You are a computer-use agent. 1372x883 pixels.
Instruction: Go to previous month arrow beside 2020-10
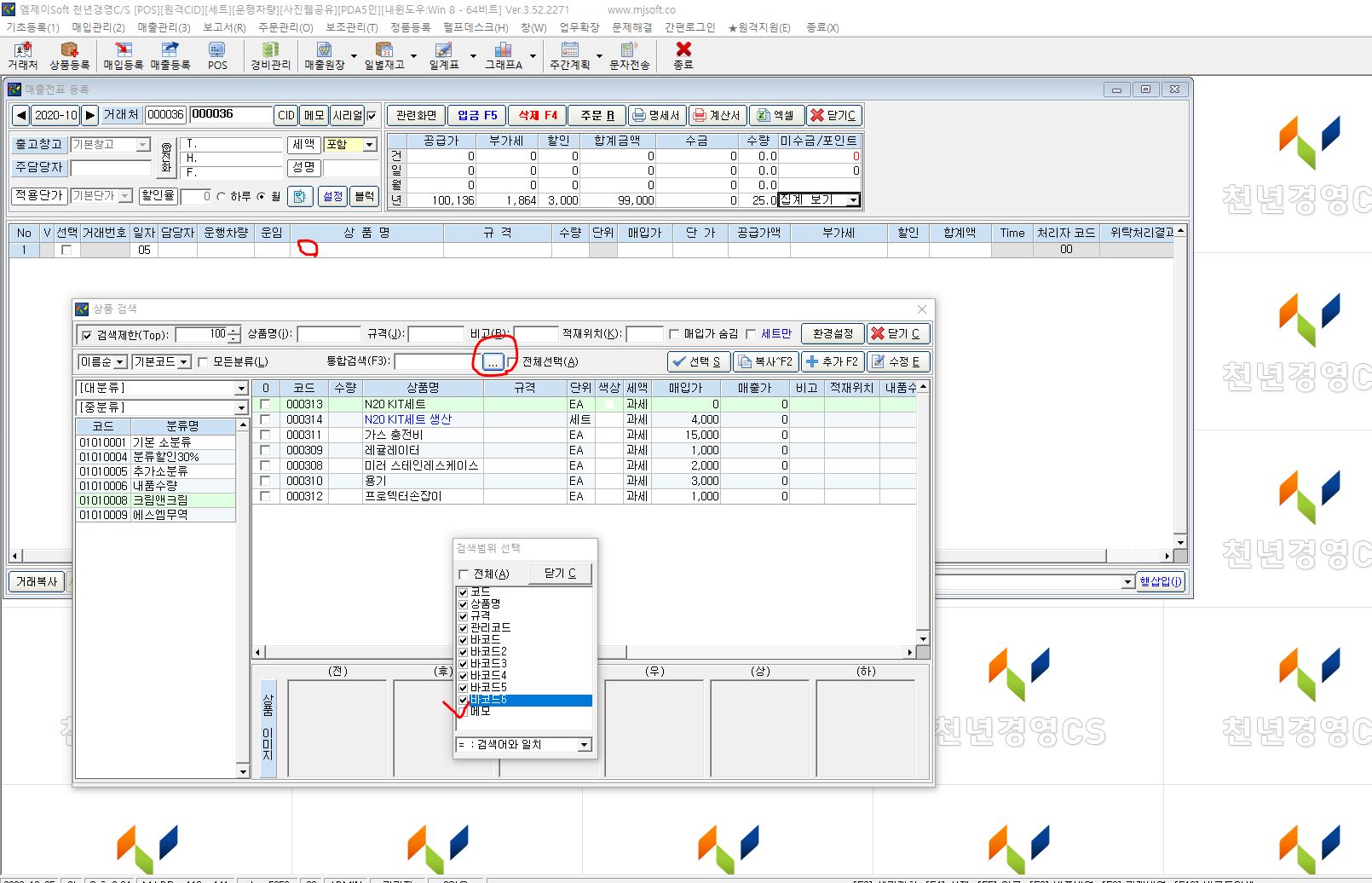pyautogui.click(x=21, y=115)
